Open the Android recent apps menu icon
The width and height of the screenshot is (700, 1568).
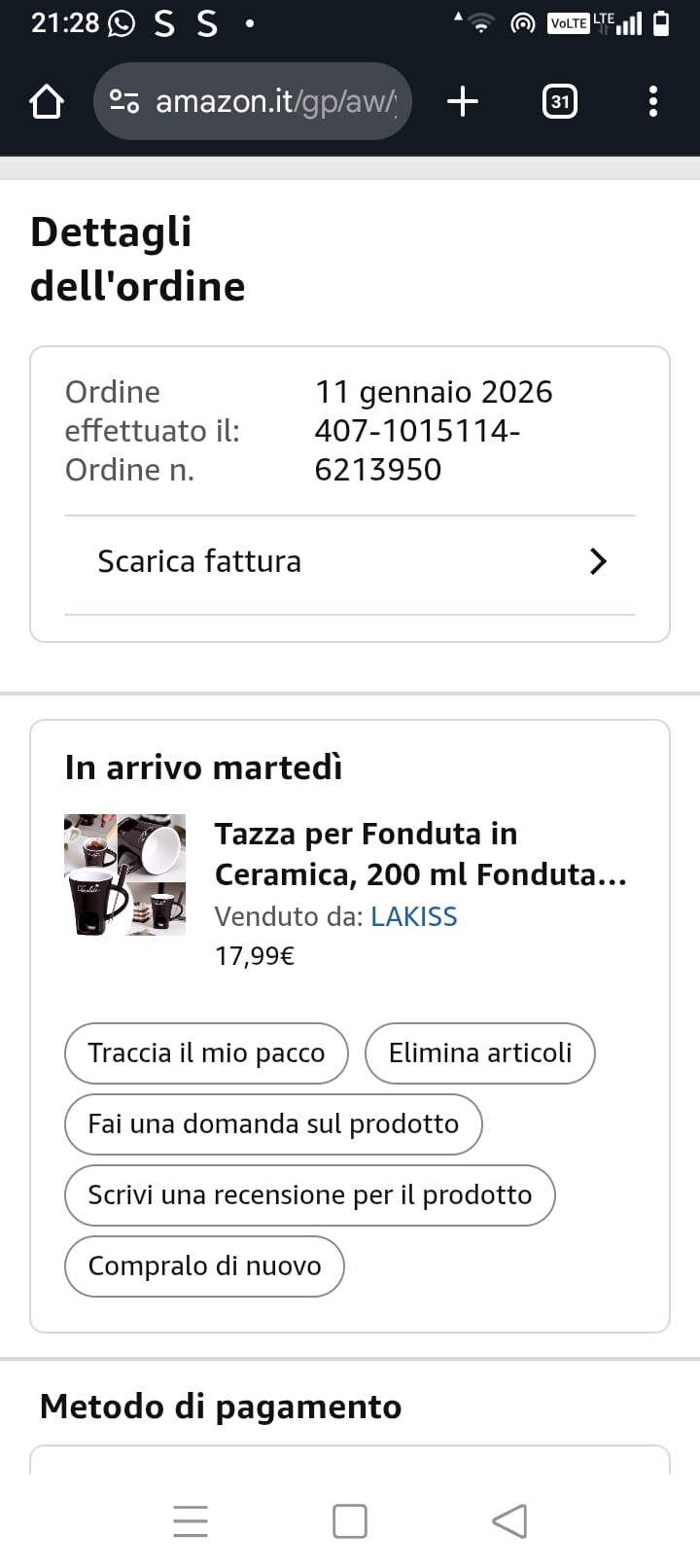click(191, 1520)
